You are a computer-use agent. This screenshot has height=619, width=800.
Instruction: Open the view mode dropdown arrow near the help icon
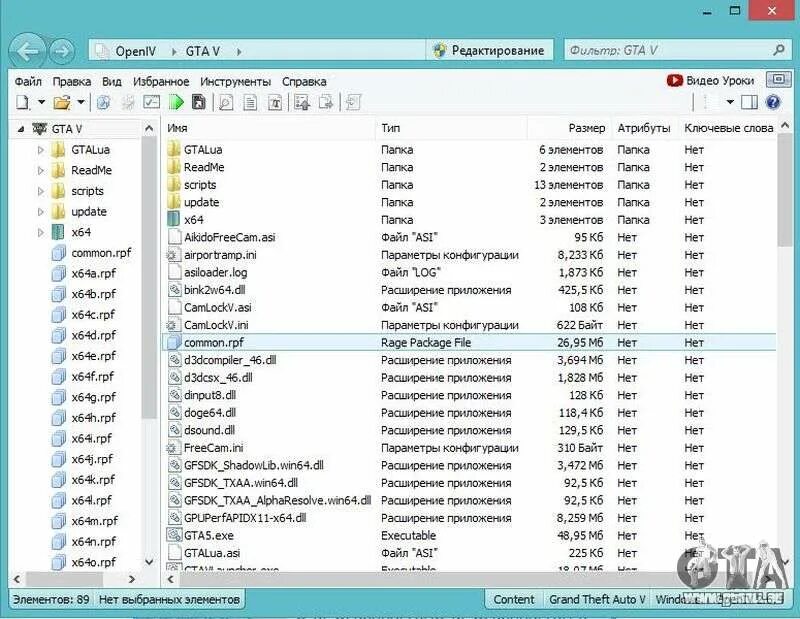730,102
